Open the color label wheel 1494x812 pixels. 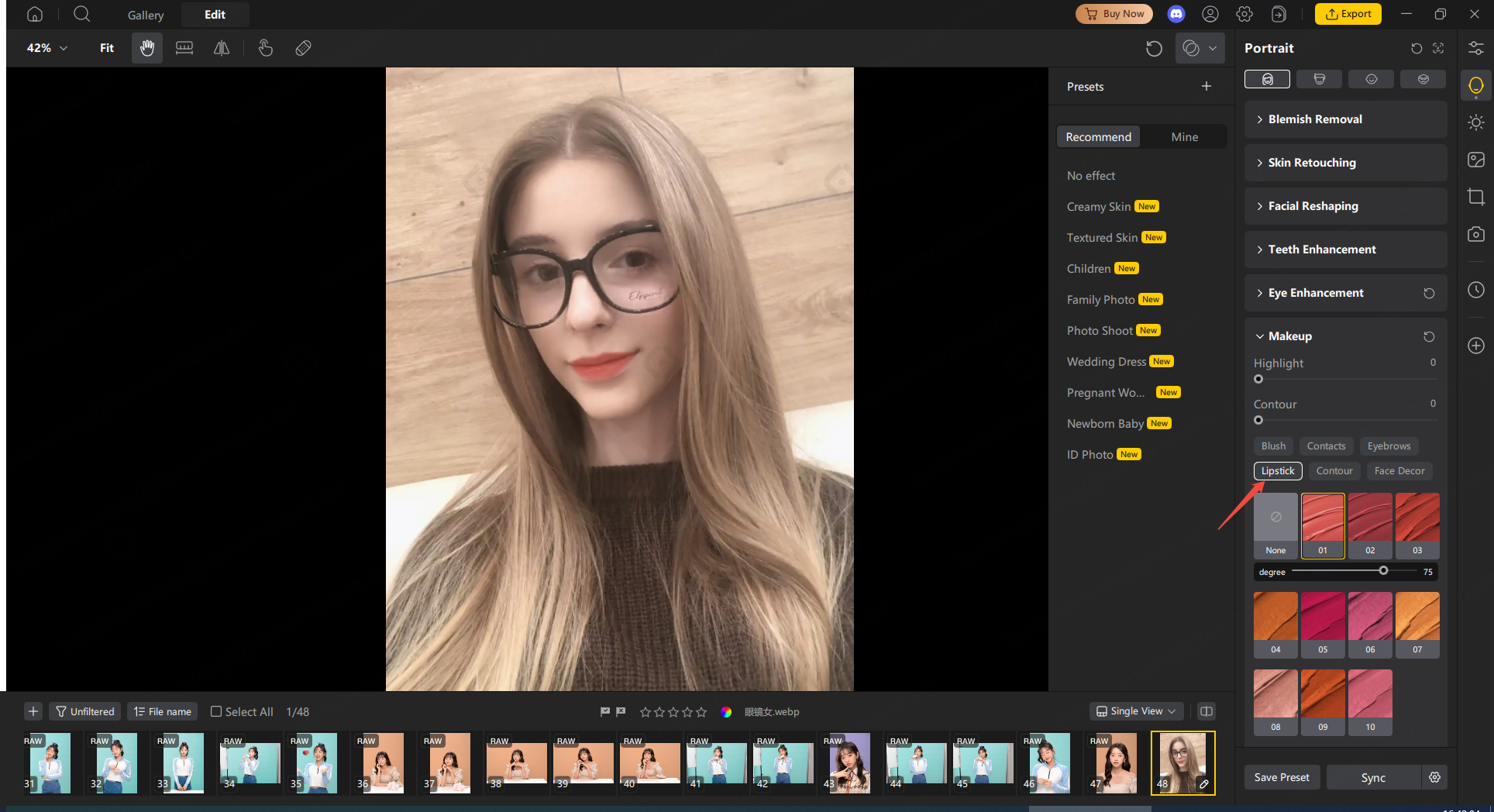tap(726, 711)
